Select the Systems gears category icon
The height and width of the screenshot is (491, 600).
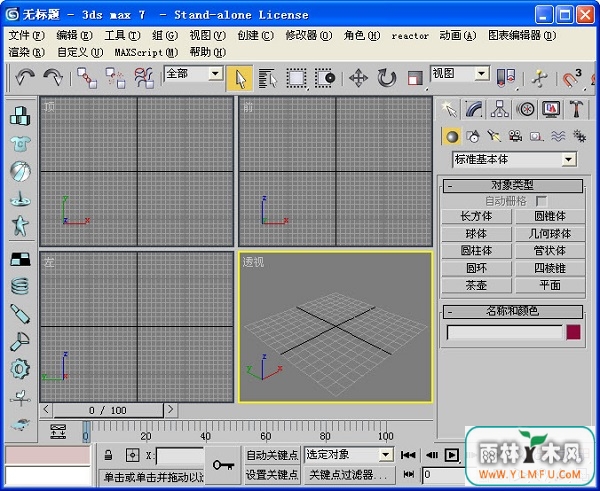579,136
